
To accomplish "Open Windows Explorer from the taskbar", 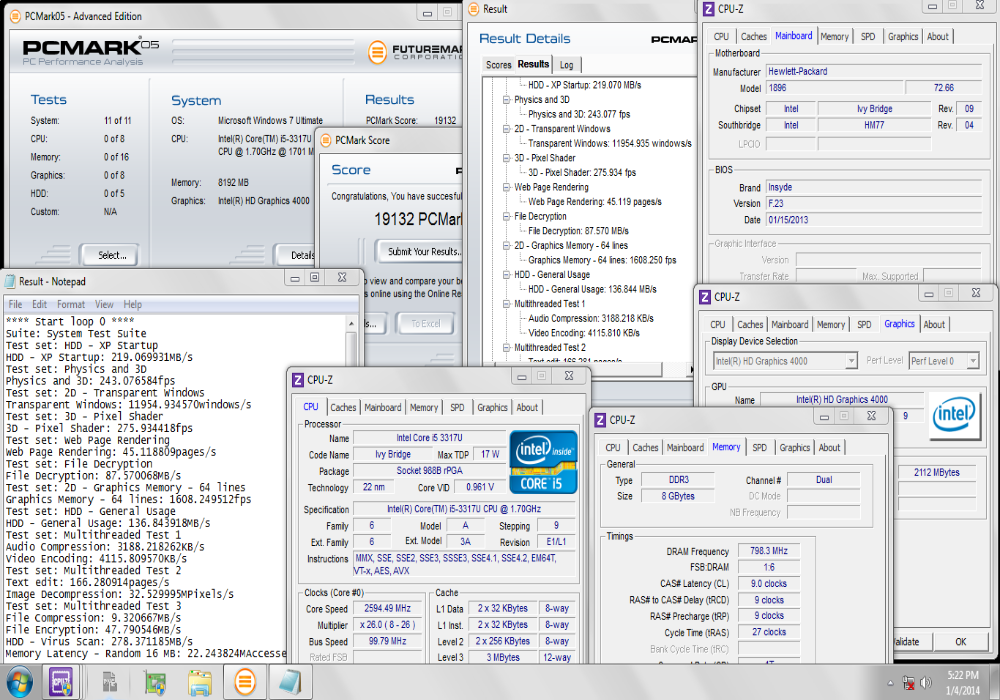I will [x=200, y=682].
